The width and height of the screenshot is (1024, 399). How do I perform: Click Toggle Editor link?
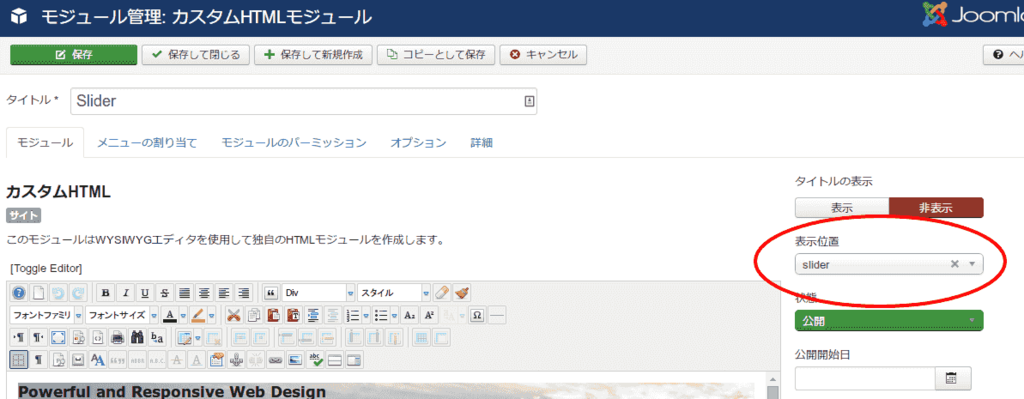(46, 268)
